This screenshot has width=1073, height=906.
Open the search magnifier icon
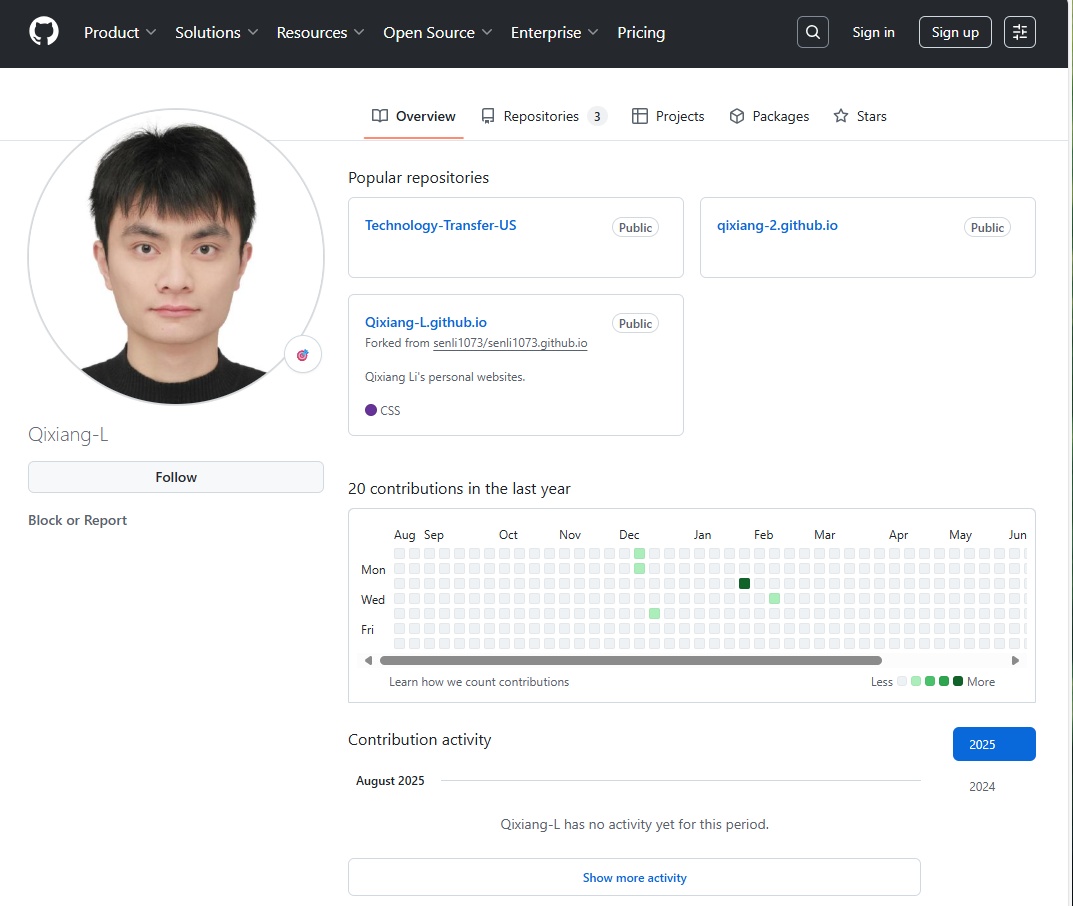(813, 32)
